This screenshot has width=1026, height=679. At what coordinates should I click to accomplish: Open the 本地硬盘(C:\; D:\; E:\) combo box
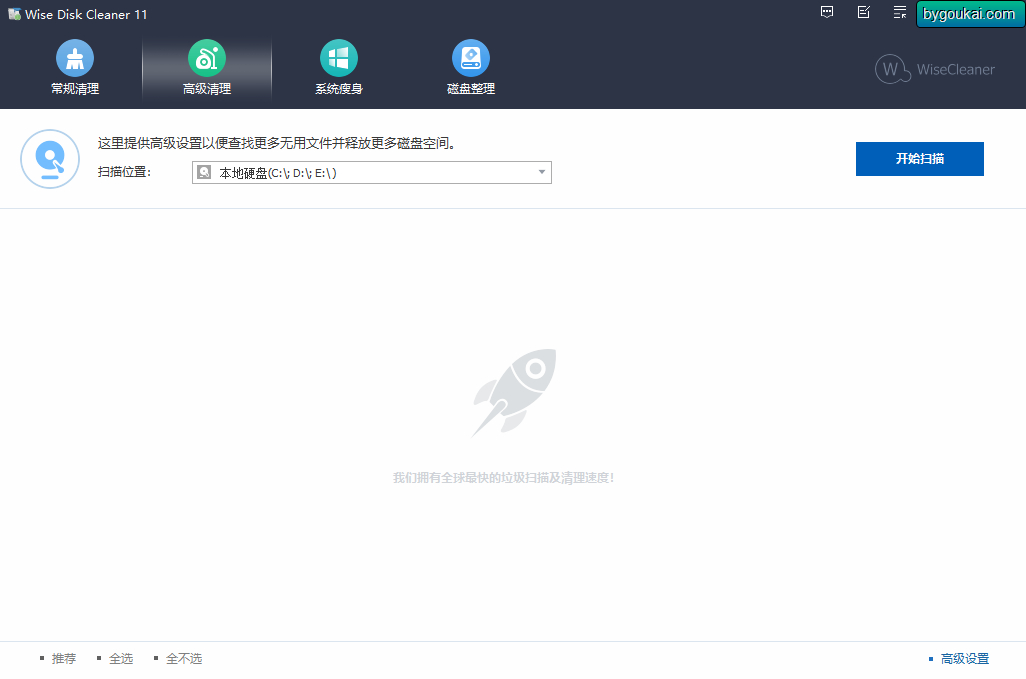(x=372, y=172)
